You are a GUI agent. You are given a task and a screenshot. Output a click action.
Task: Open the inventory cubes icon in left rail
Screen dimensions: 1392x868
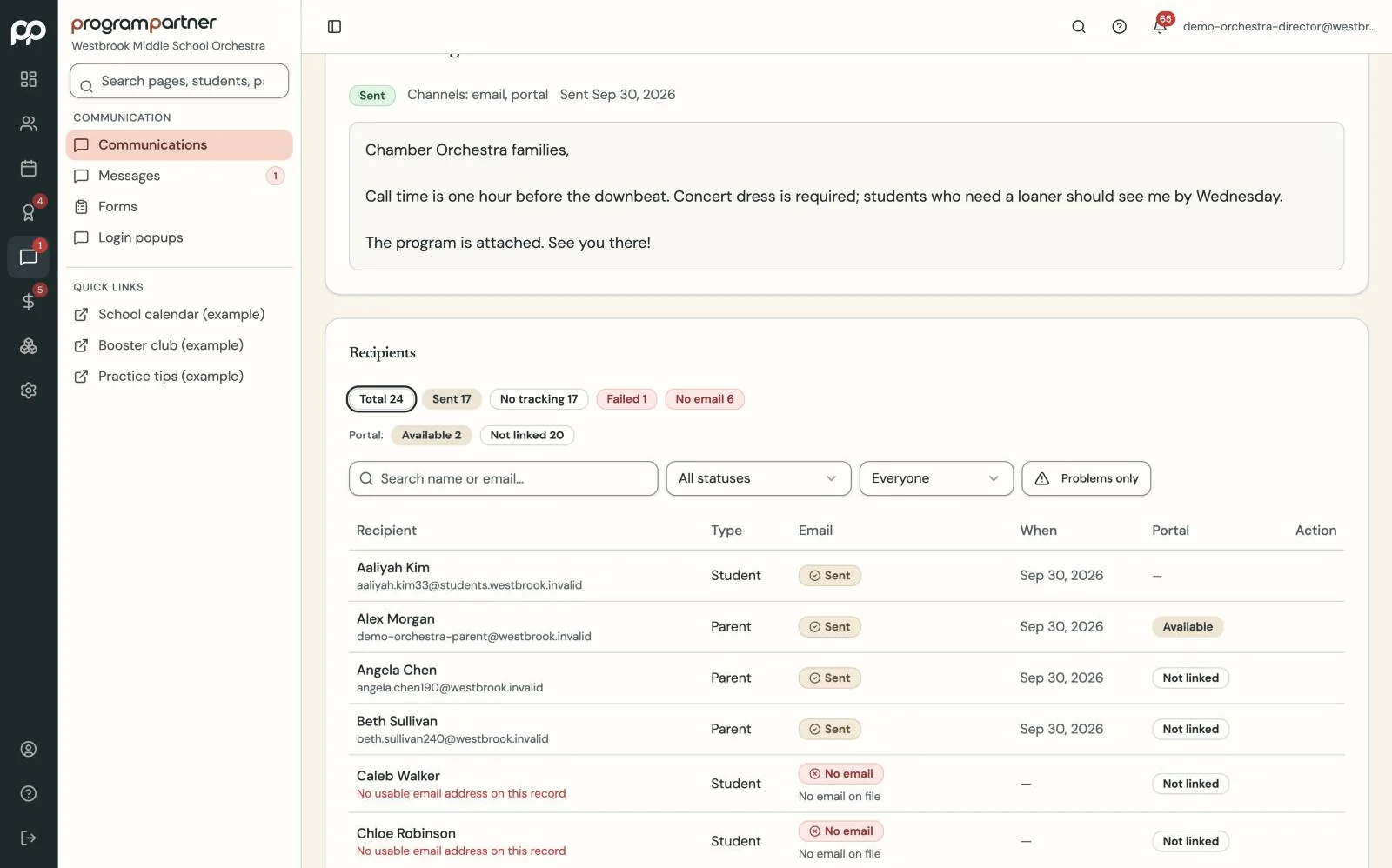tap(29, 346)
